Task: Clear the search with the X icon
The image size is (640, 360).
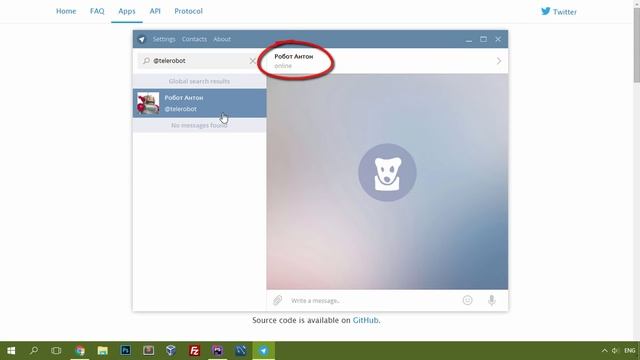Action: pos(253,61)
